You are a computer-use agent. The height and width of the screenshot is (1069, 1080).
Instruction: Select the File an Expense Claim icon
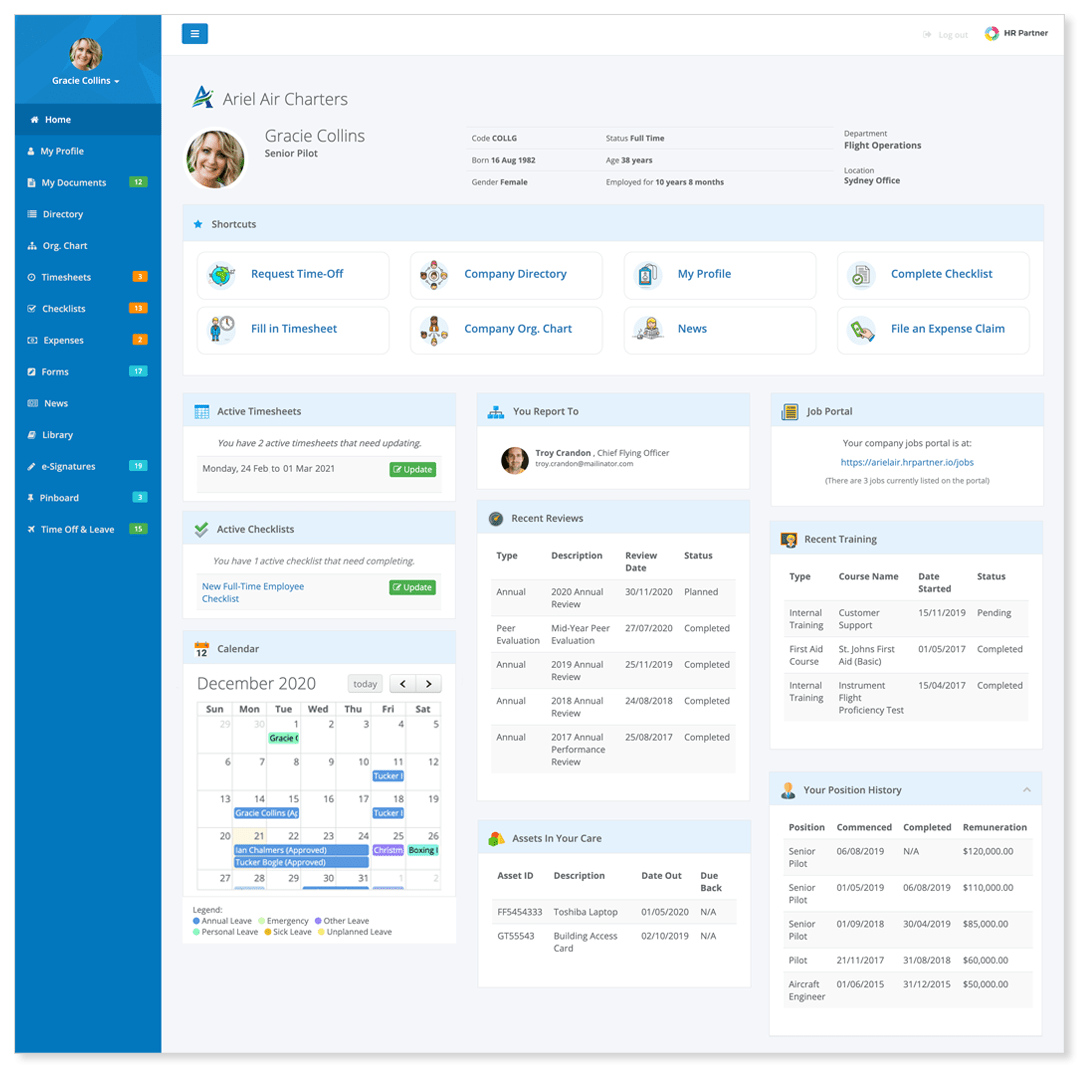point(861,330)
